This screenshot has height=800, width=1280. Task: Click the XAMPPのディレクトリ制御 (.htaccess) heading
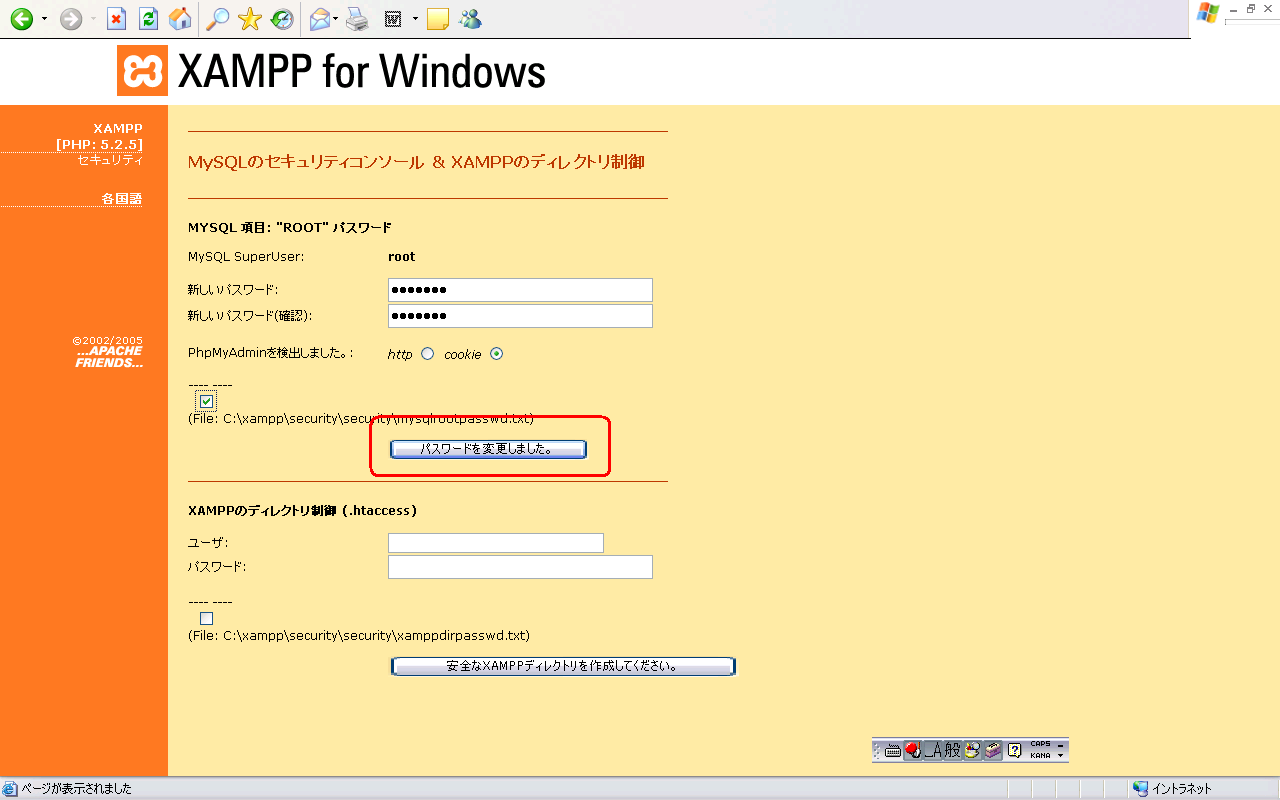(x=302, y=510)
